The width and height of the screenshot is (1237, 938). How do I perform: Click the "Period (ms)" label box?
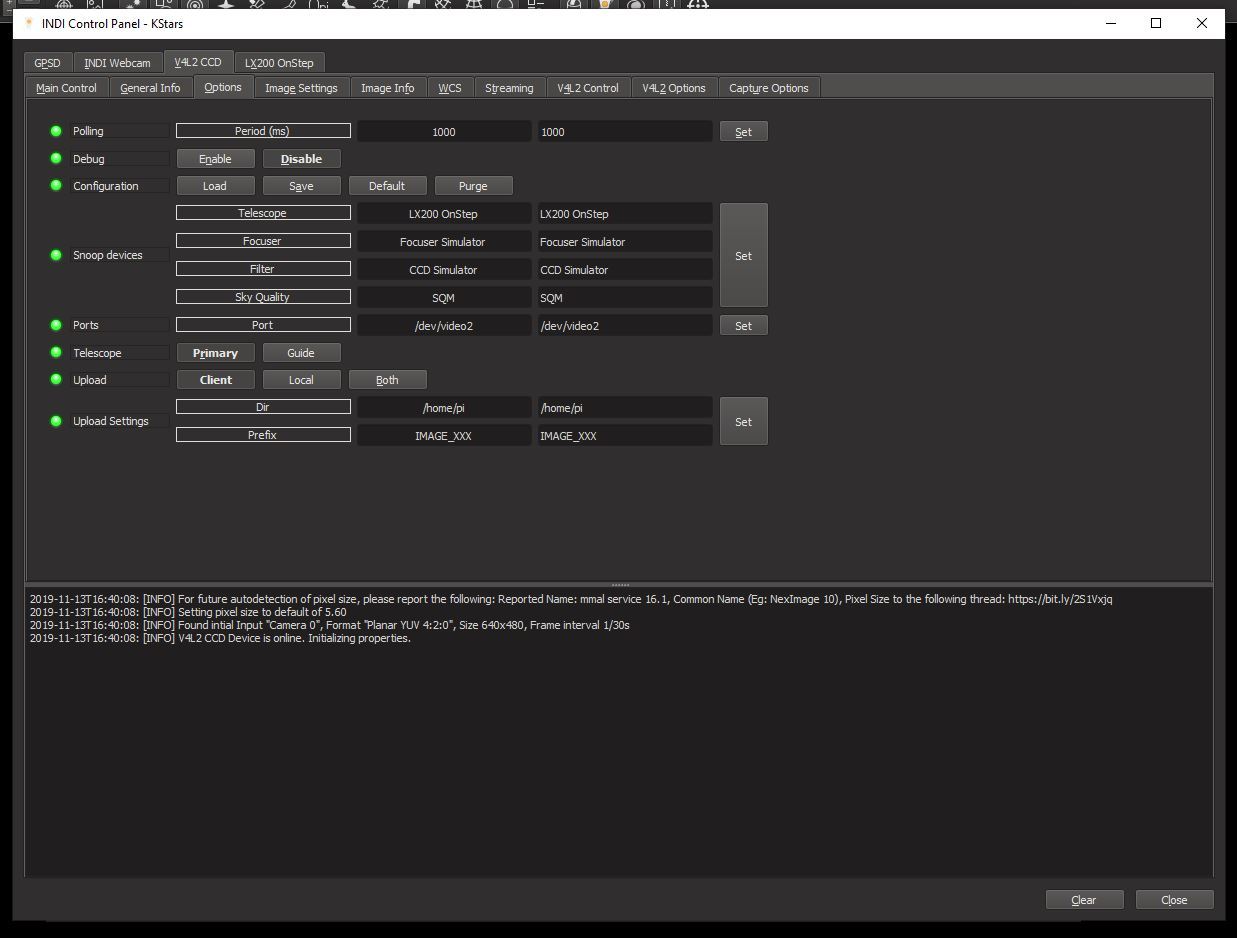263,131
